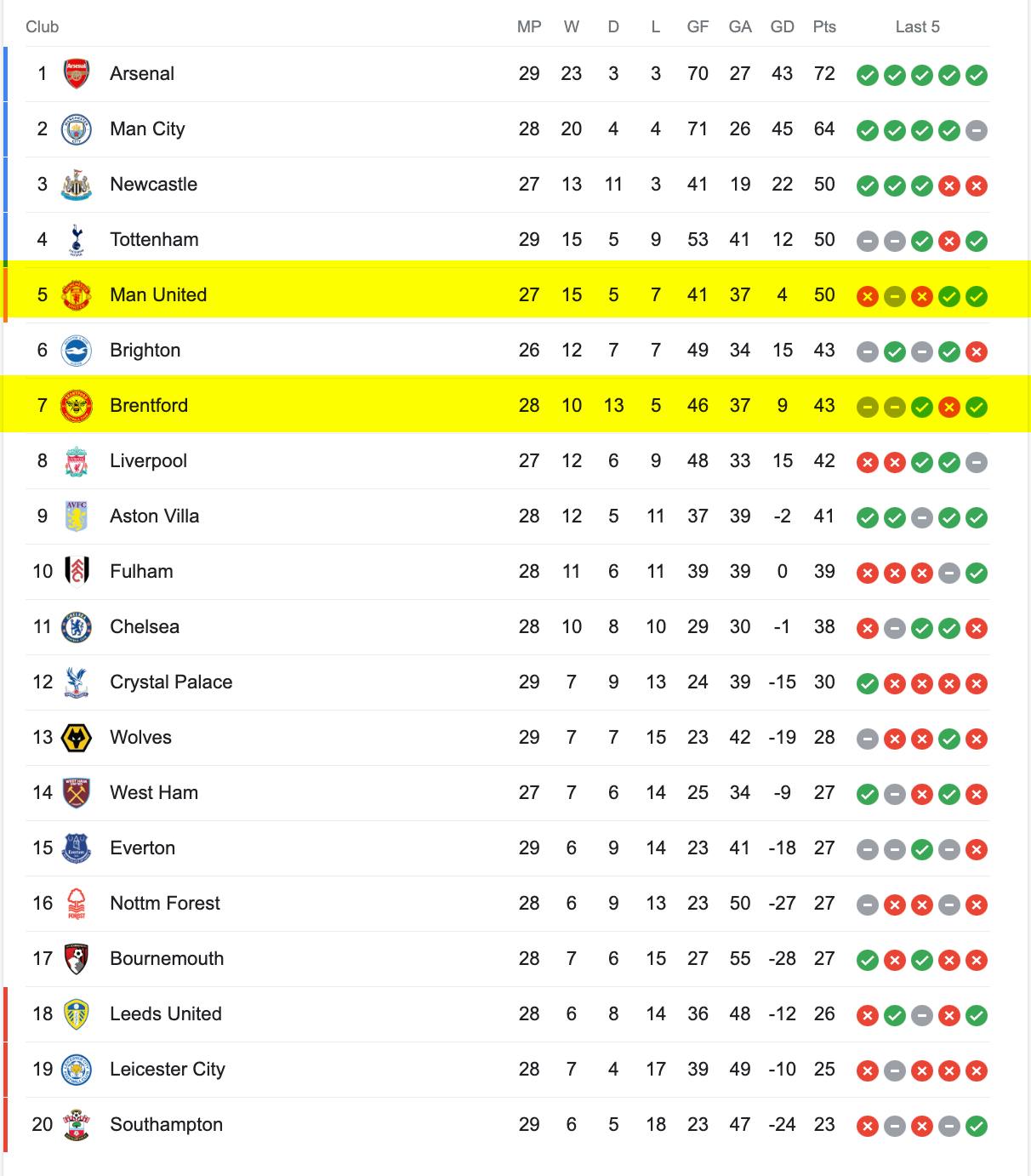Click the Club column header
The width and height of the screenshot is (1031, 1176).
point(43,26)
